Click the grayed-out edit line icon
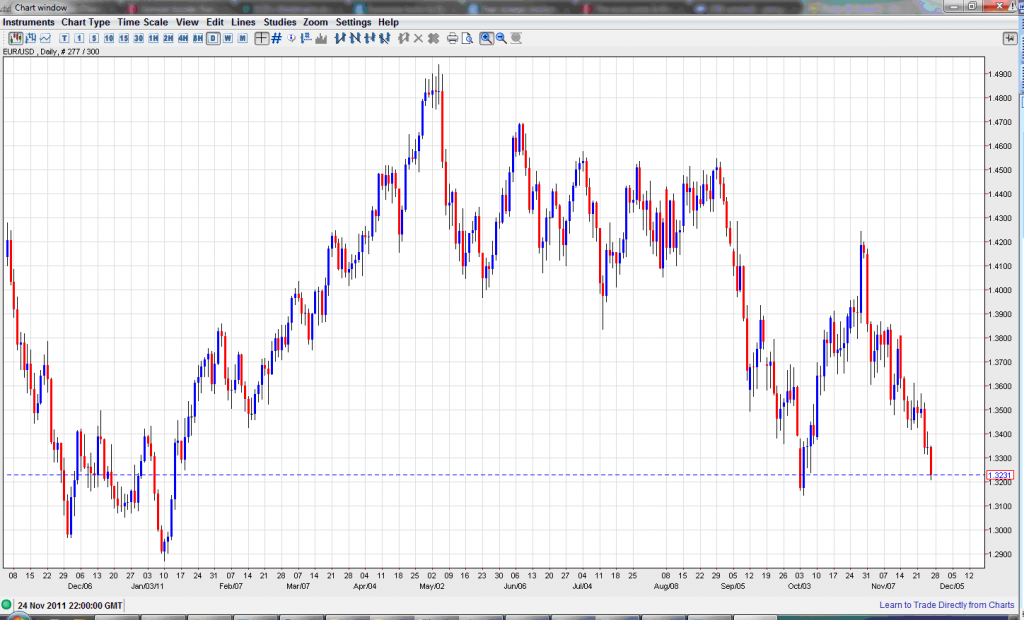Screen dimensions: 1024x620 tap(404, 39)
